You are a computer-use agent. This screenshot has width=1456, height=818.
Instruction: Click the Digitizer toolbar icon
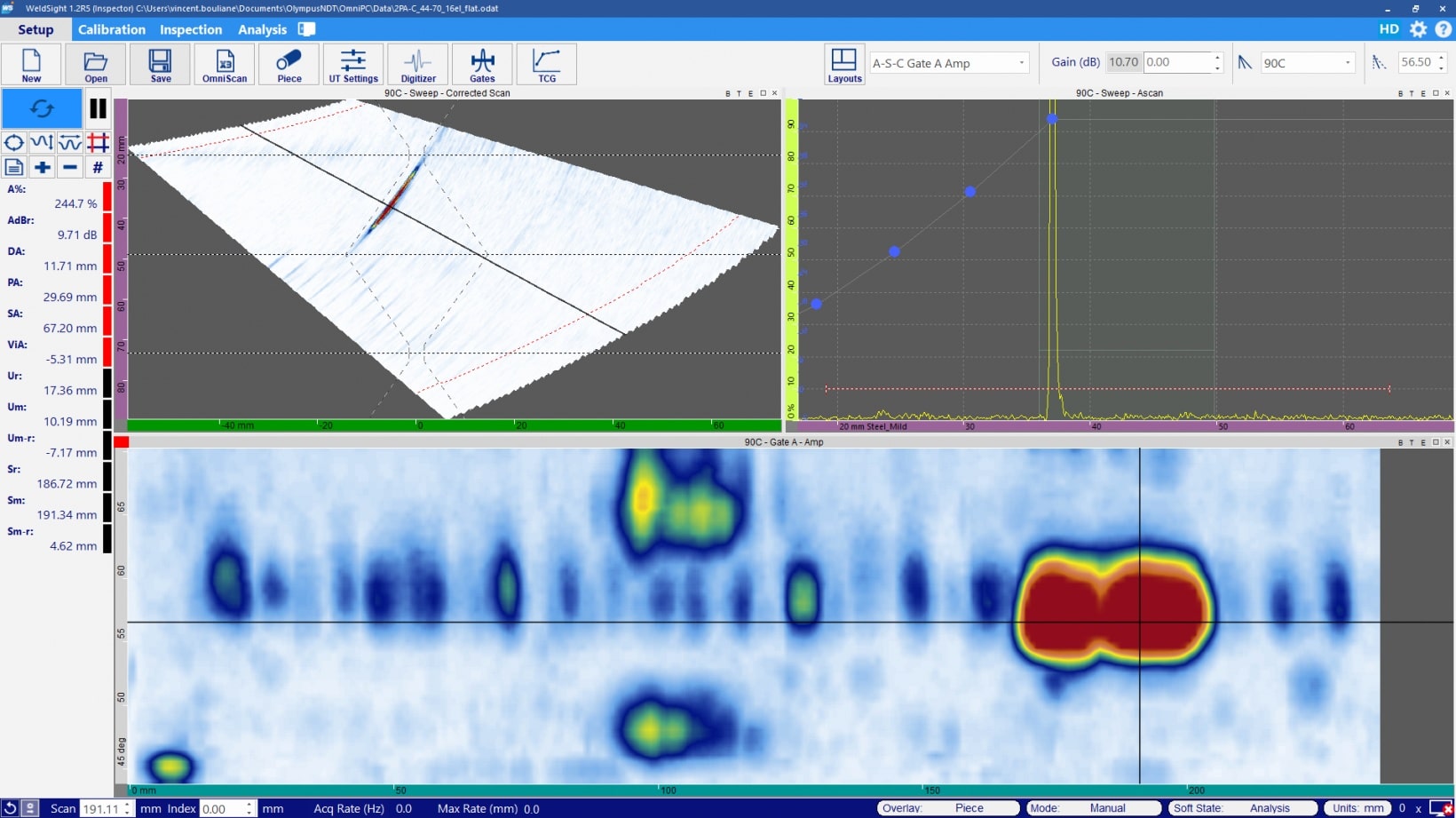point(418,64)
